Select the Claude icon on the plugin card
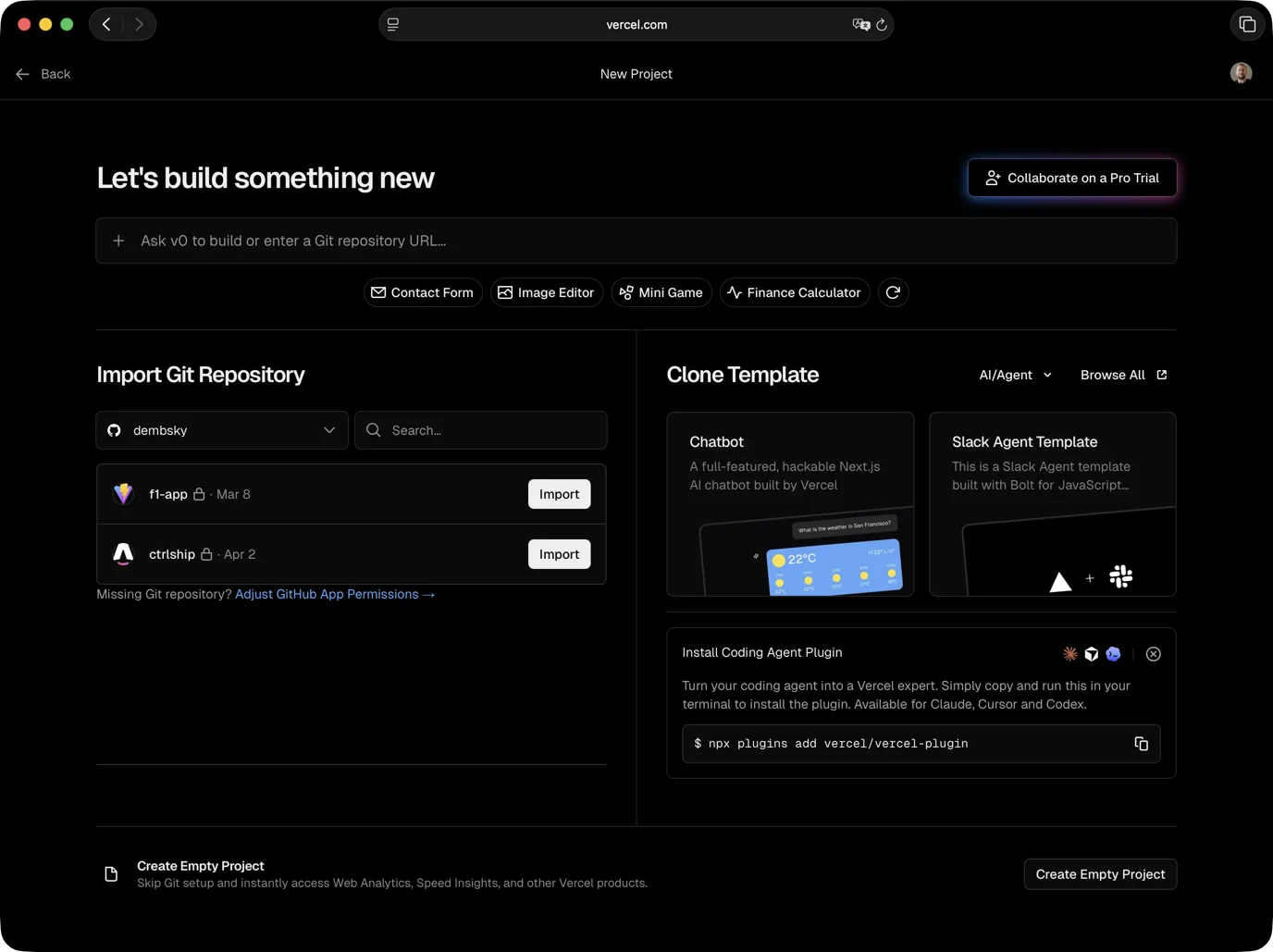The width and height of the screenshot is (1273, 952). (1069, 654)
